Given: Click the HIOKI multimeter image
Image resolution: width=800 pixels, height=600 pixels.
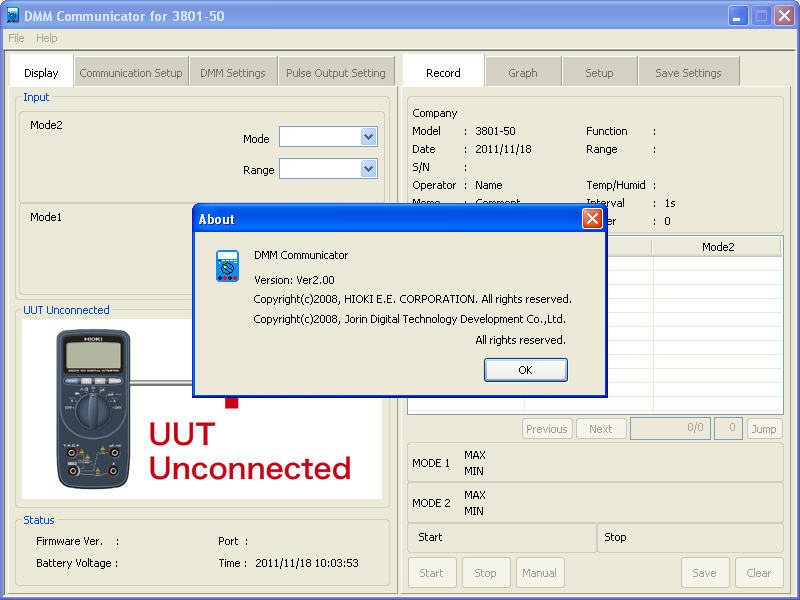Looking at the screenshot, I should 93,409.
